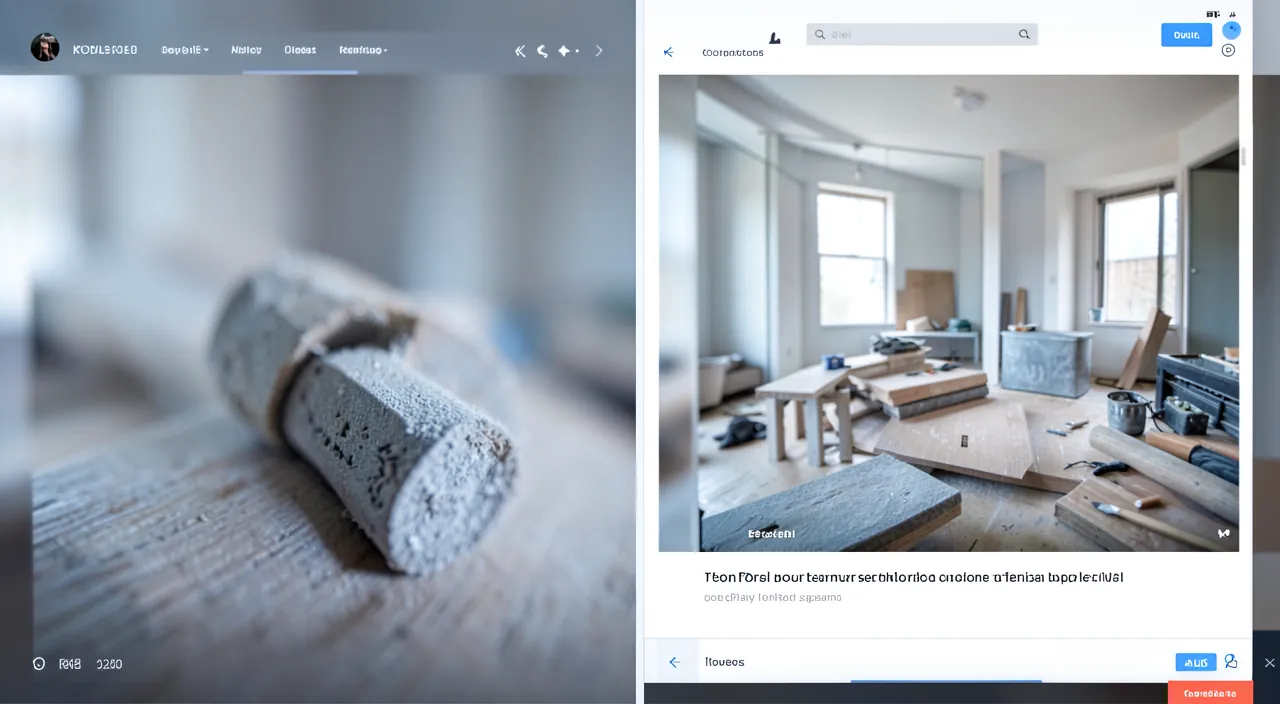Image resolution: width=1280 pixels, height=704 pixels.
Task: Click the scrollbar thumb beside the room photo
Action: click(1244, 157)
